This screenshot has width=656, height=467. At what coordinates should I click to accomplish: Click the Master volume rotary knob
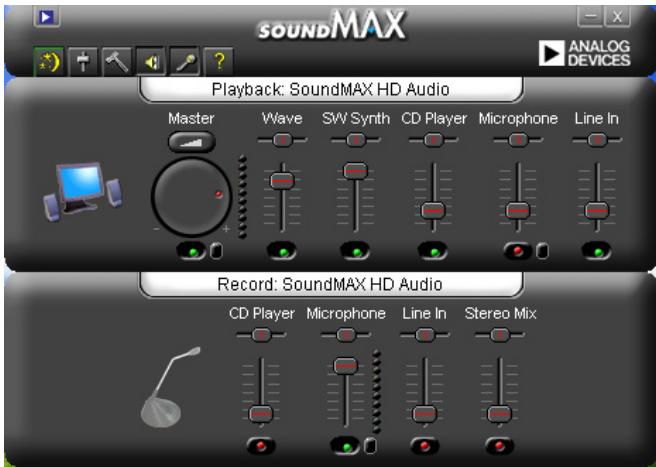click(x=192, y=197)
